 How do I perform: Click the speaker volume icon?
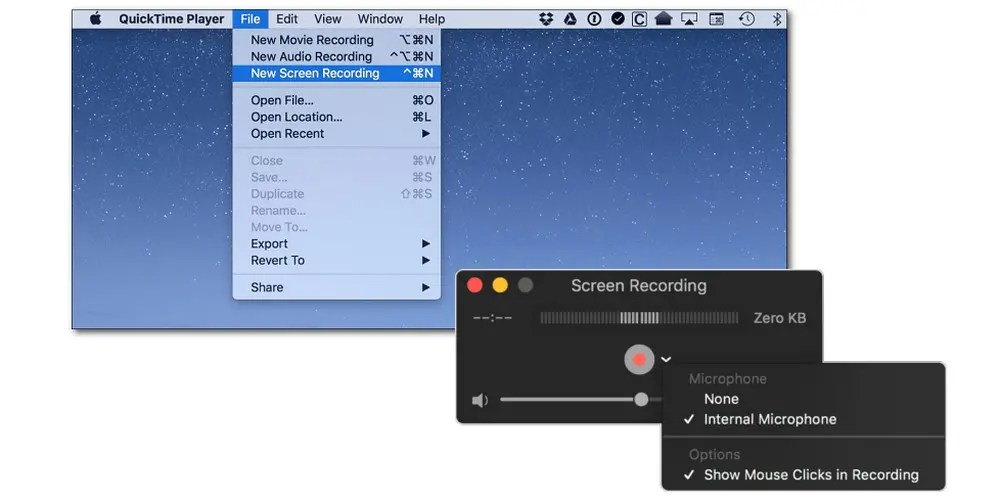click(x=480, y=401)
